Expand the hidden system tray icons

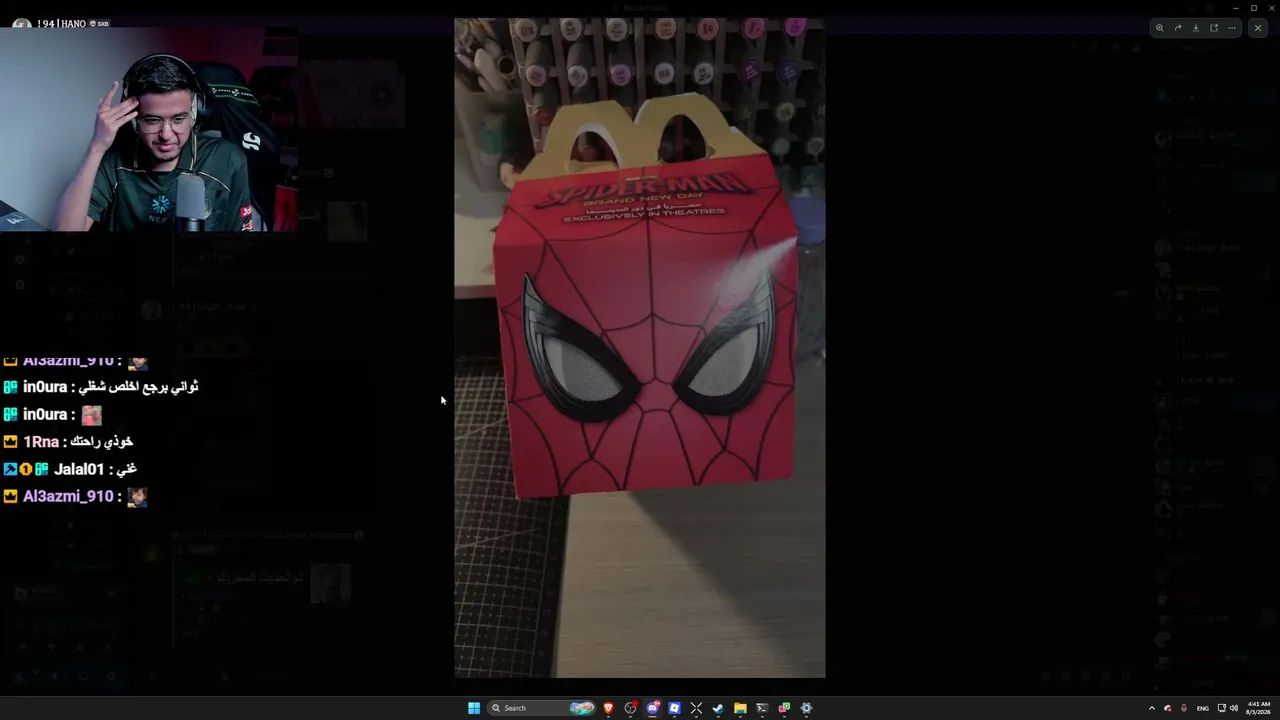click(x=1151, y=708)
